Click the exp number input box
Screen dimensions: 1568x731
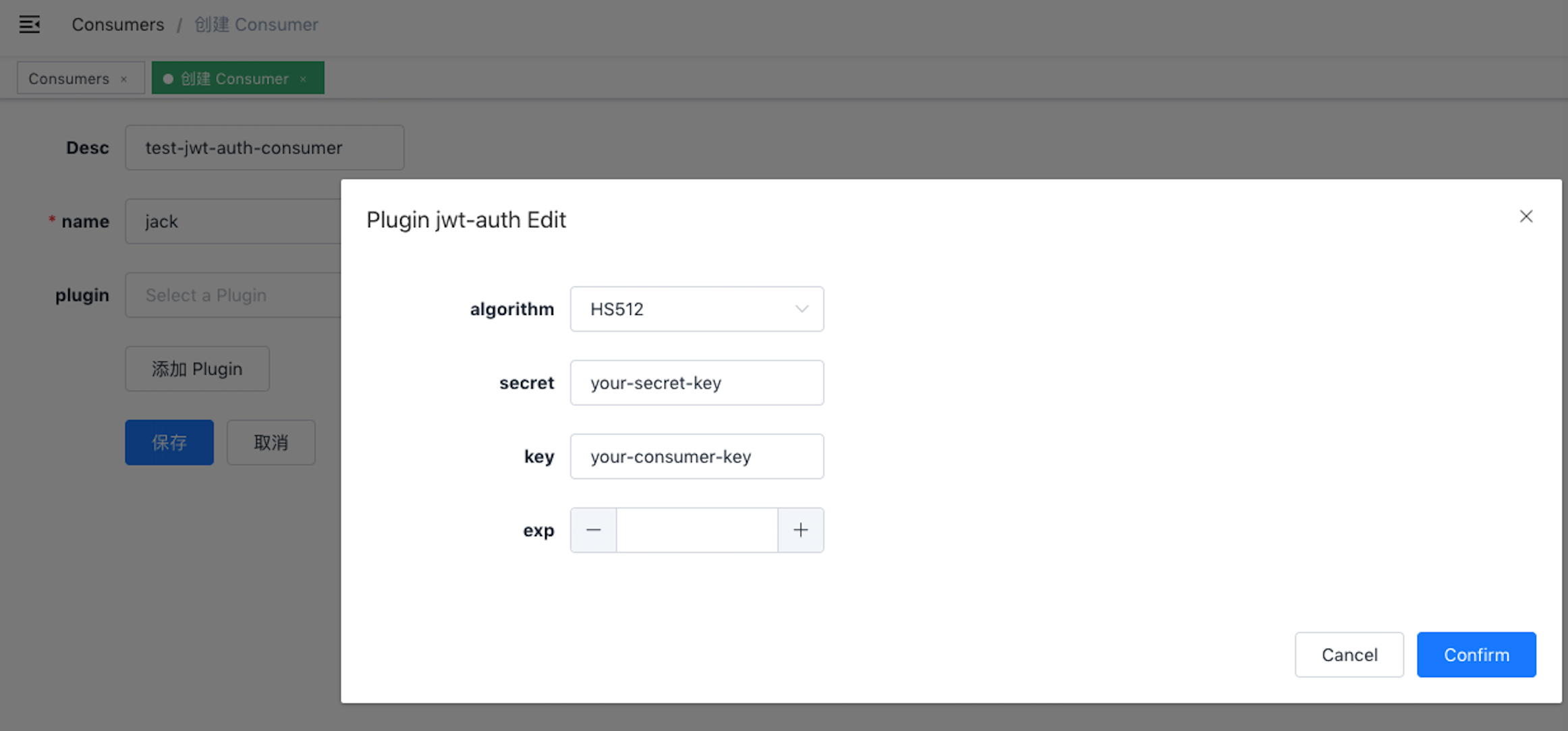(696, 530)
